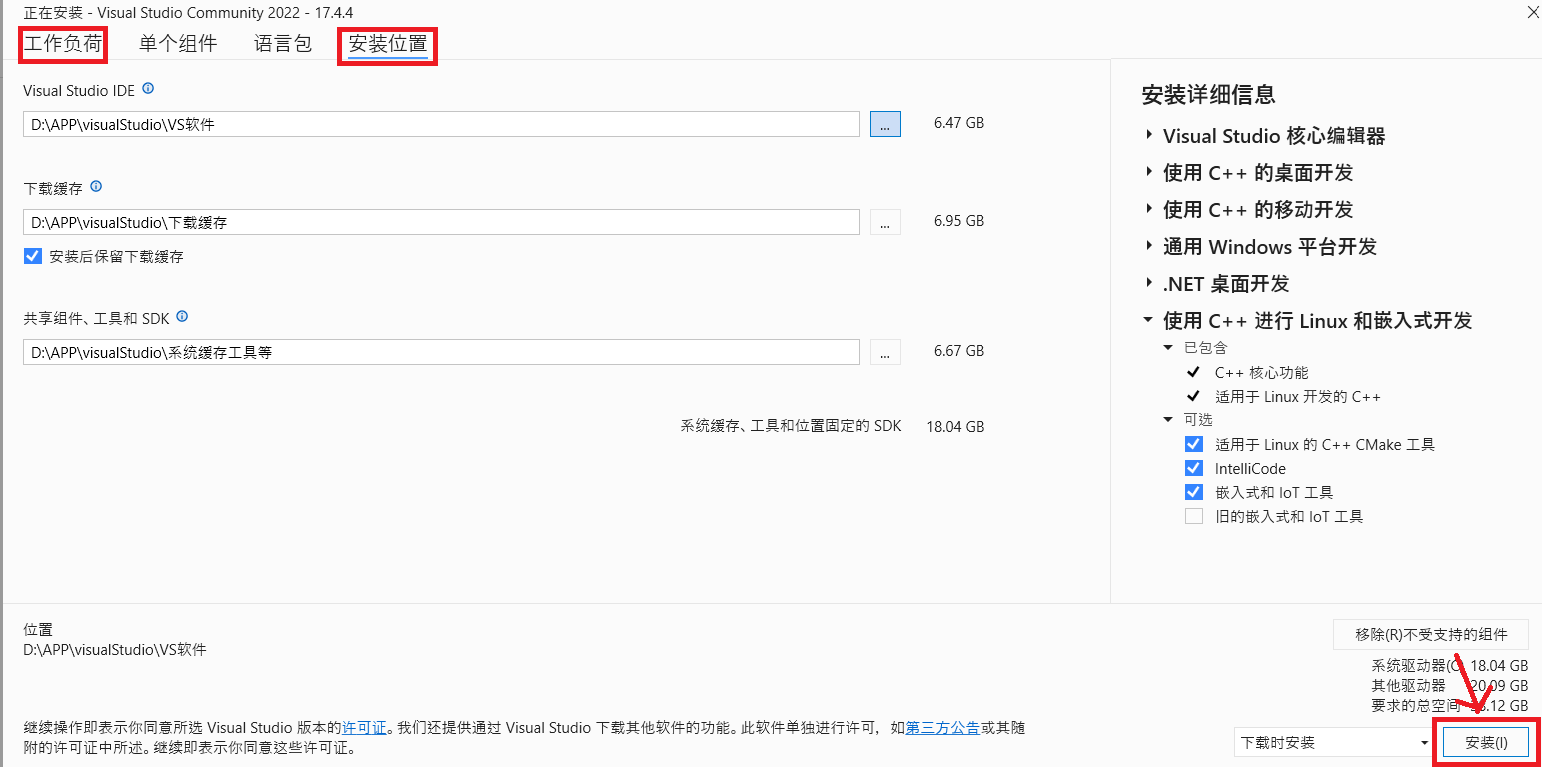
Task: Expand 使用 C++ 的桌面开发 section
Action: [x=1149, y=172]
